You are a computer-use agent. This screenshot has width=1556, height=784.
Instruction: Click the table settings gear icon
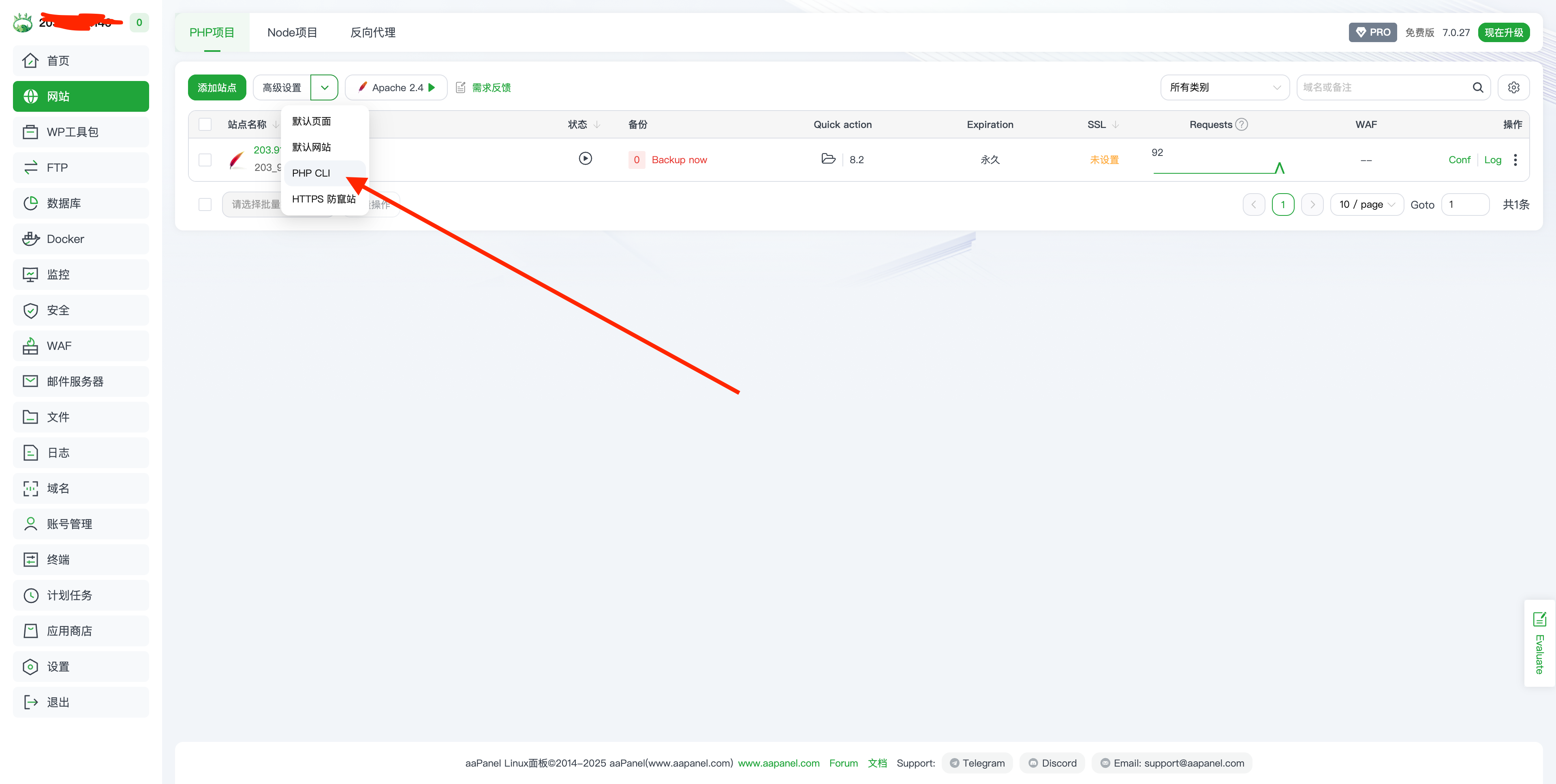coord(1513,87)
